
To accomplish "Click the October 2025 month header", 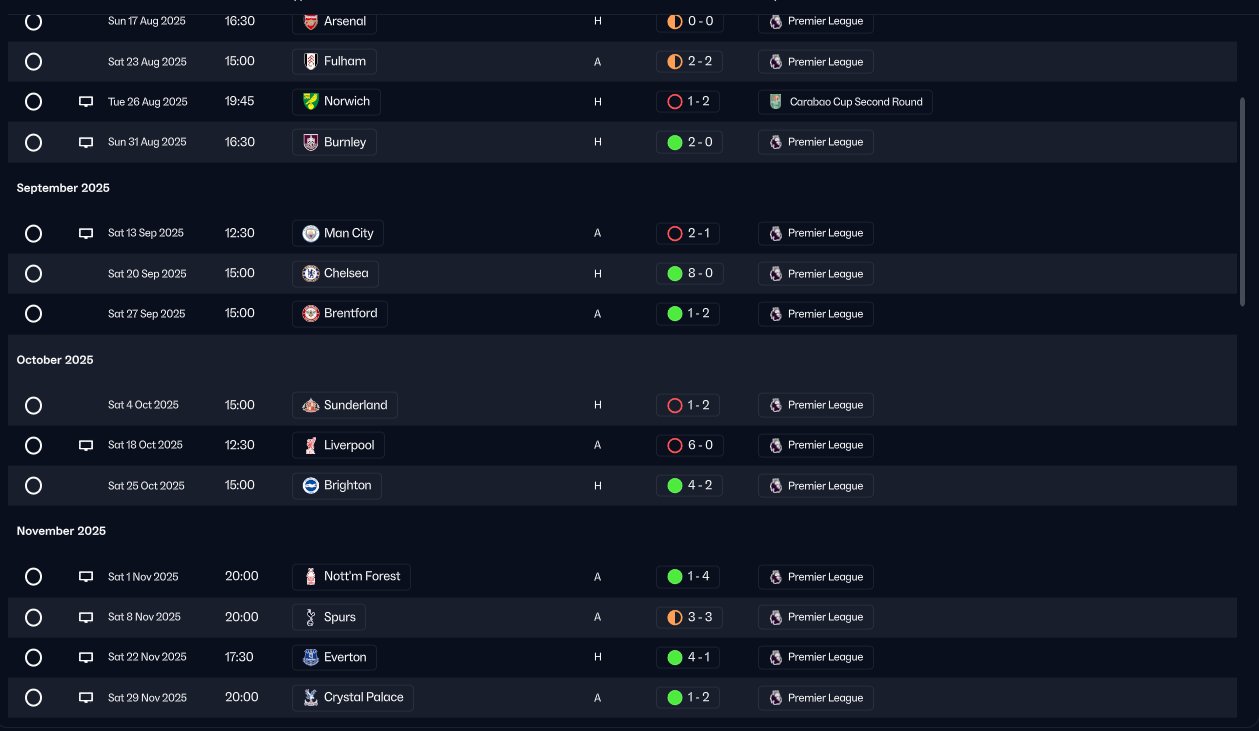I will tap(55, 360).
